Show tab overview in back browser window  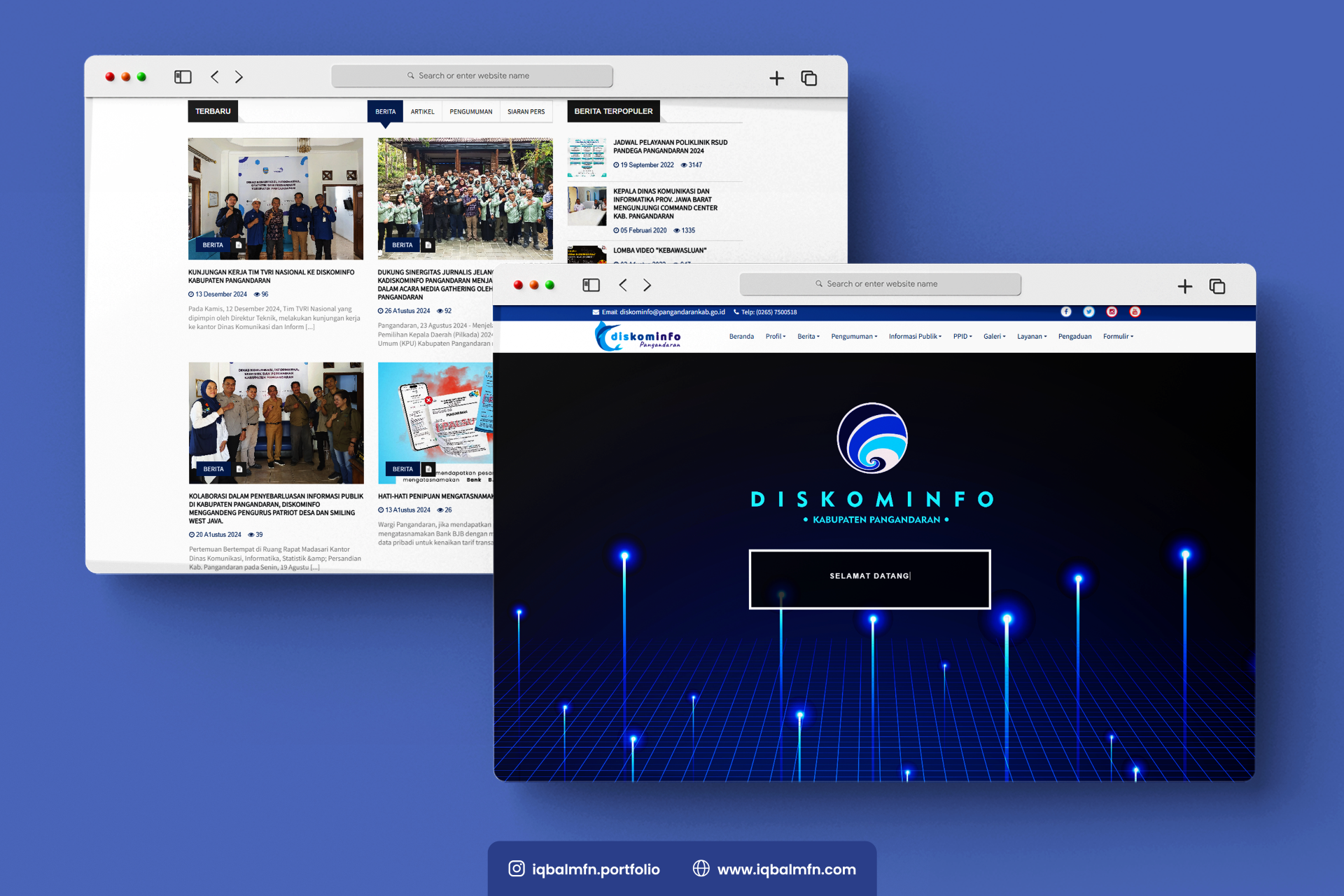[x=809, y=78]
